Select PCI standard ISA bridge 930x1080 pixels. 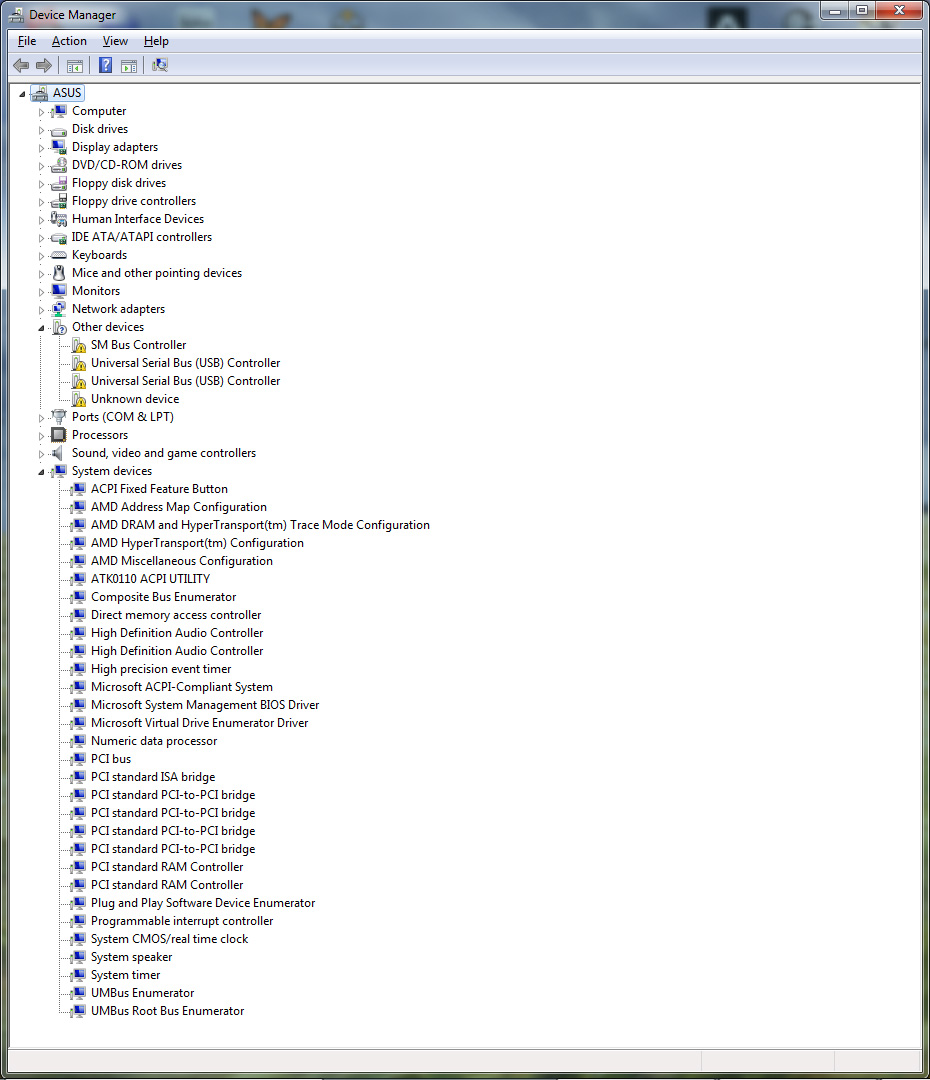153,777
